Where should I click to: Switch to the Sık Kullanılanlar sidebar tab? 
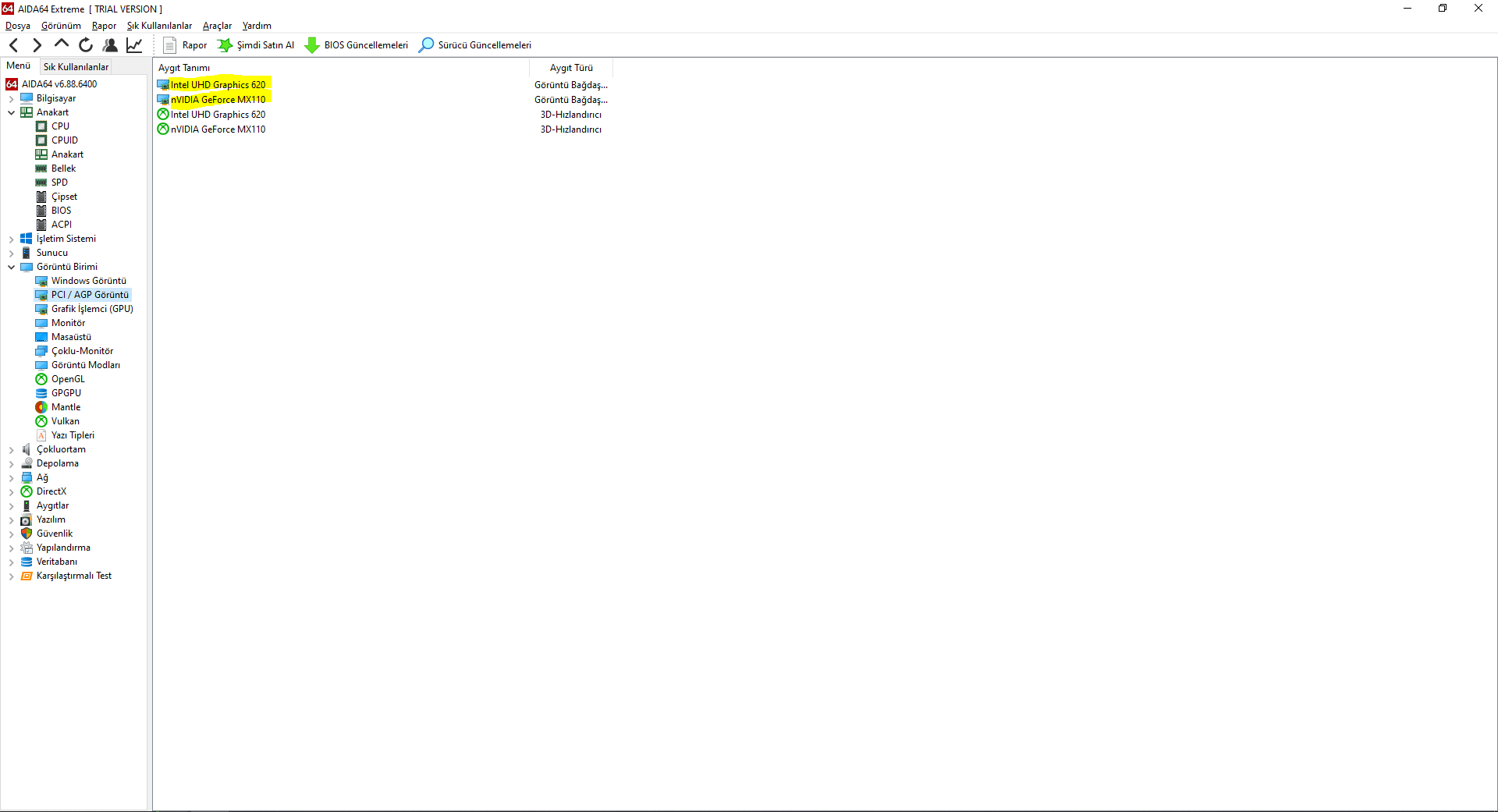click(76, 67)
